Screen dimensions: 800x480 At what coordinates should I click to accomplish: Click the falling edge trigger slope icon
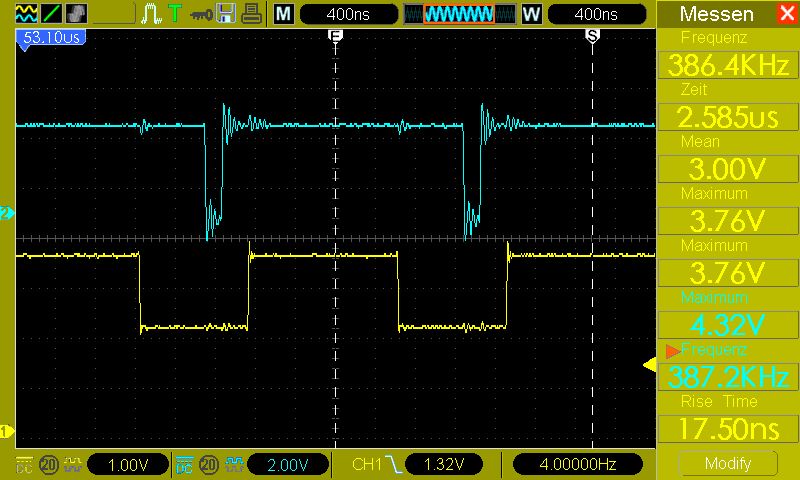tap(393, 464)
